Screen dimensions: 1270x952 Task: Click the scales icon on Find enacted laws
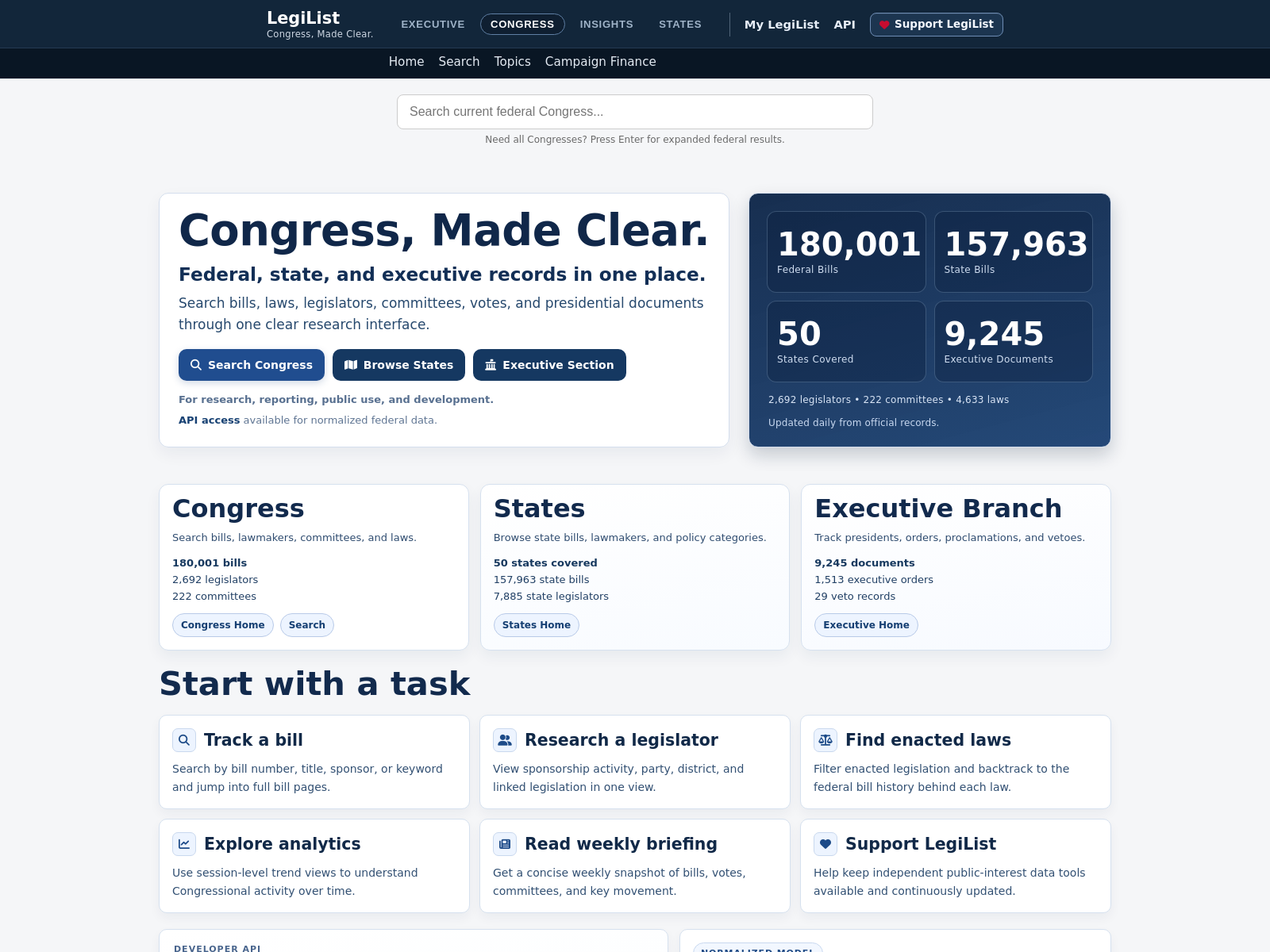pos(825,740)
